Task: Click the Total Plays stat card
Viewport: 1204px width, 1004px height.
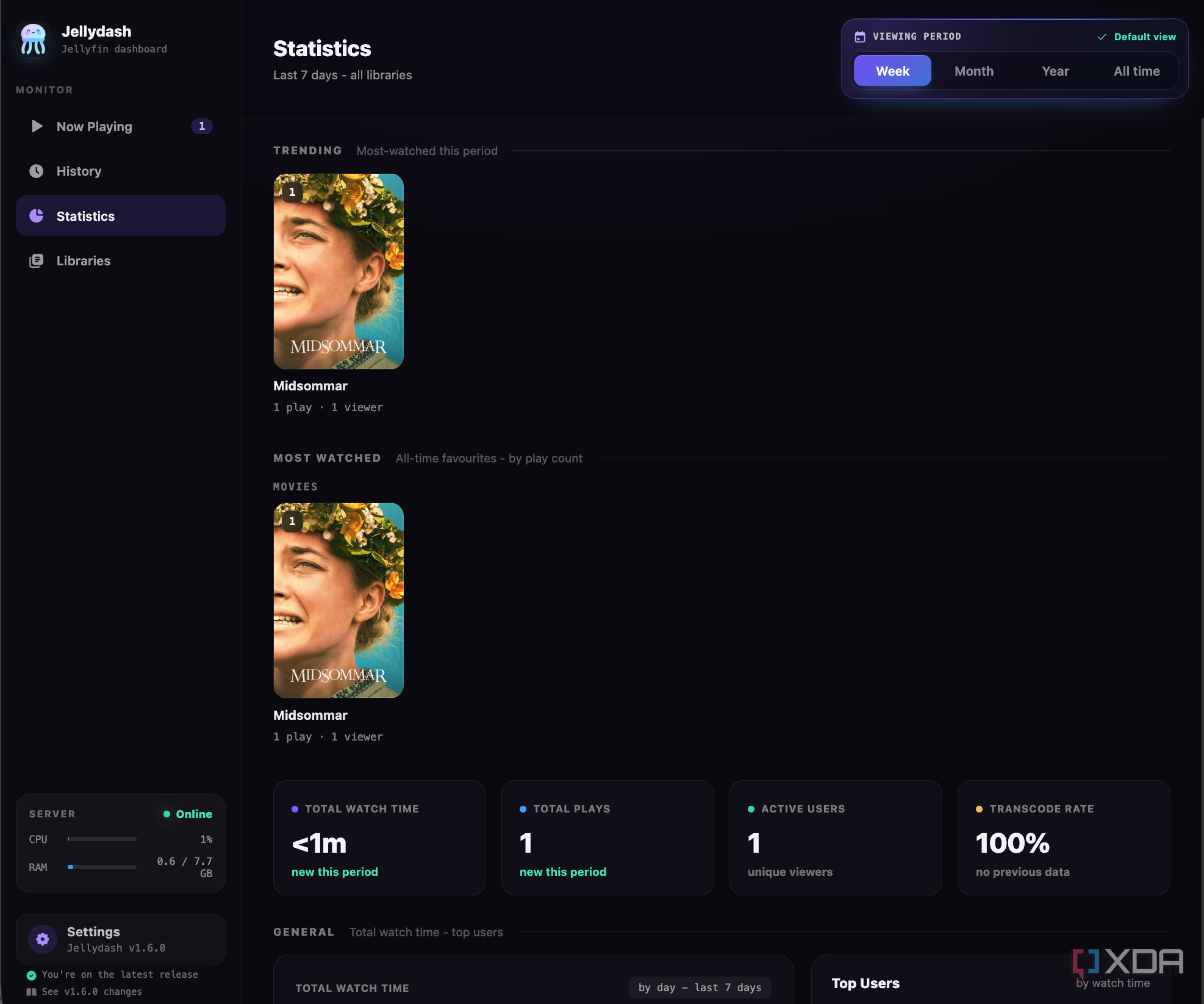Action: [607, 838]
